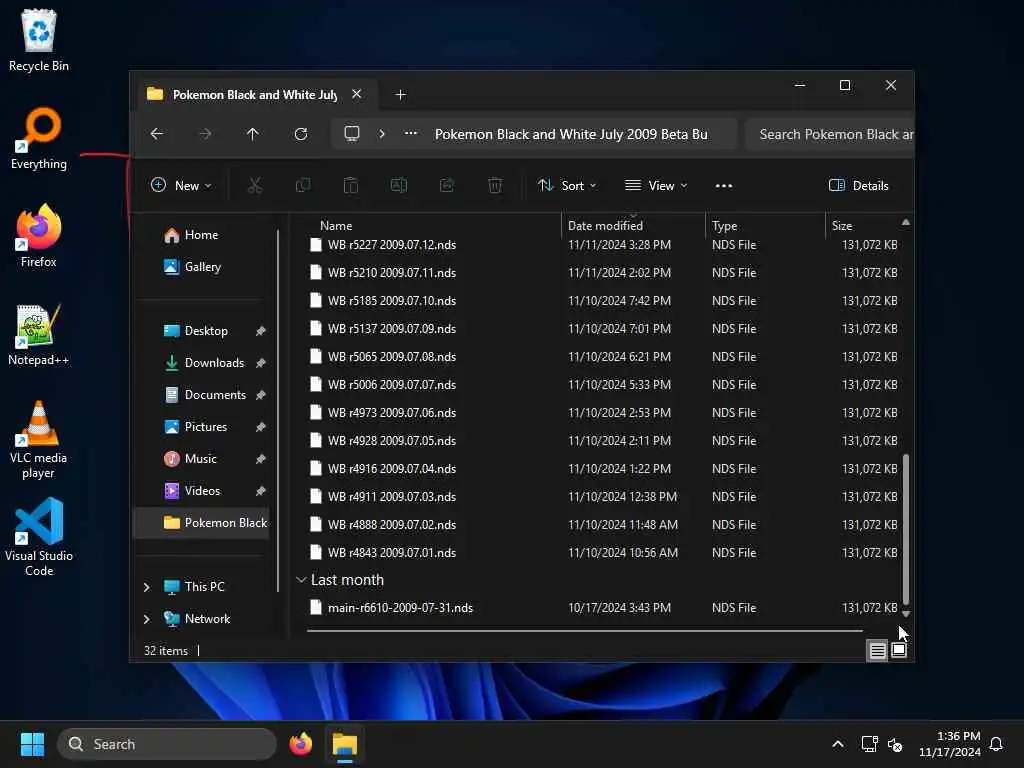
Task: Click the Paste toolbar icon
Action: pos(351,185)
